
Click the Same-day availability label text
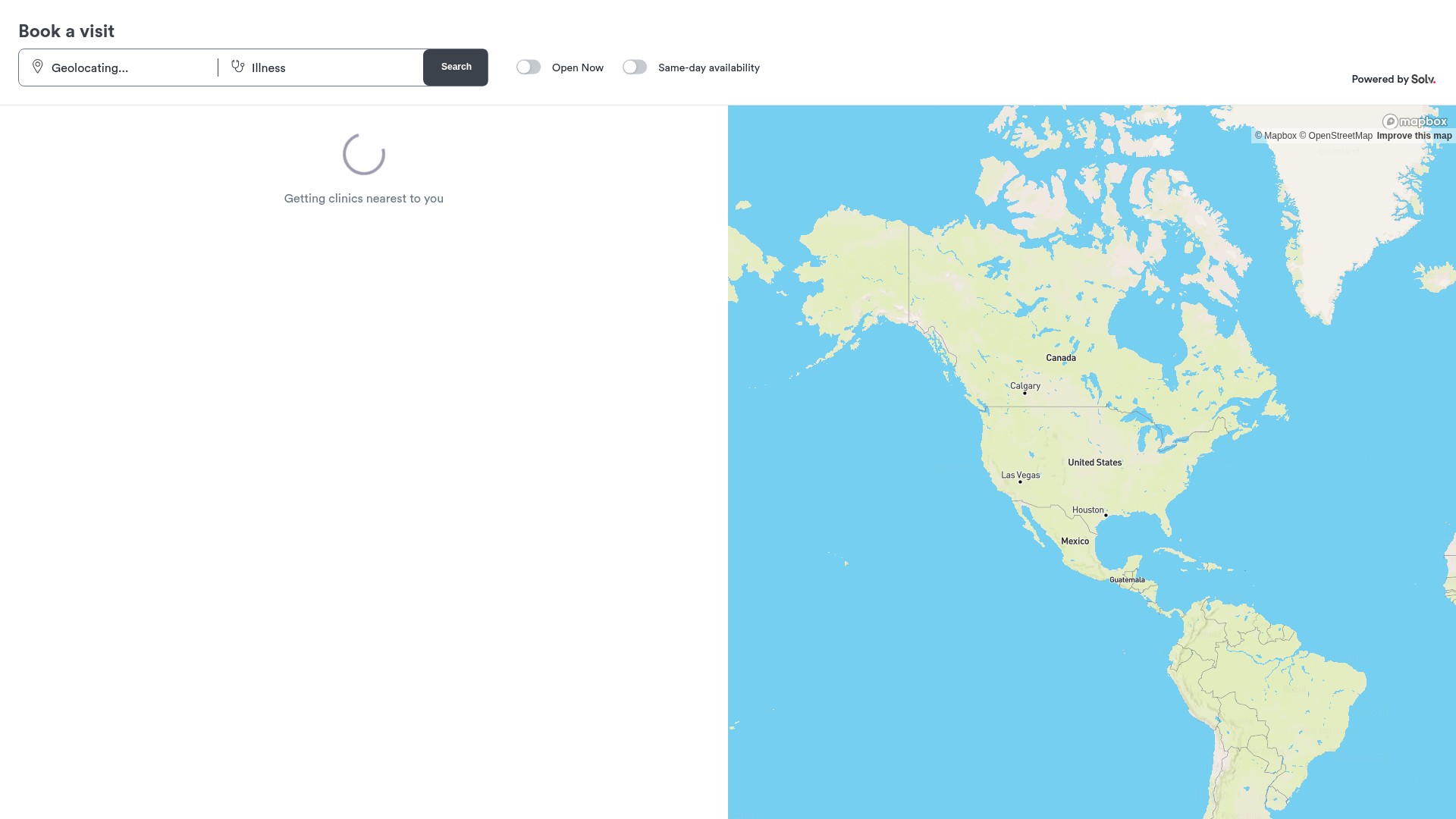[x=709, y=67]
